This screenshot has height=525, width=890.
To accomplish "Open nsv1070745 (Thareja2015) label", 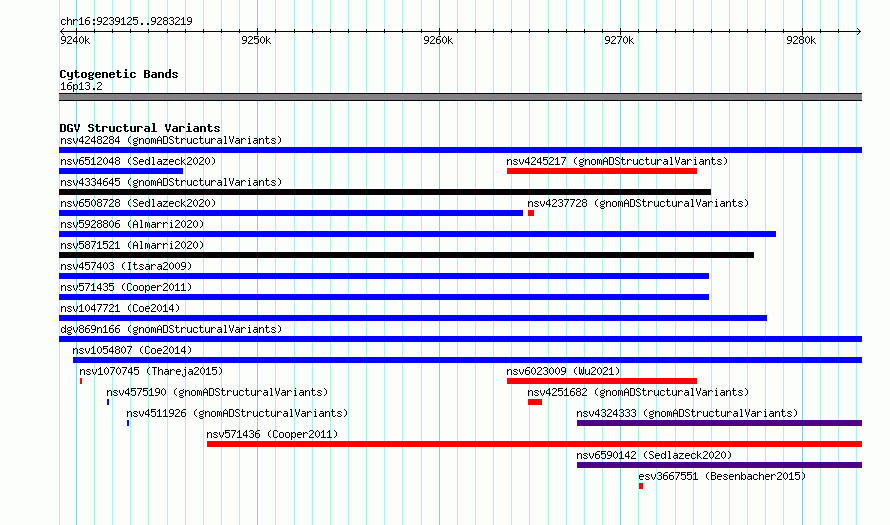I will tap(151, 371).
